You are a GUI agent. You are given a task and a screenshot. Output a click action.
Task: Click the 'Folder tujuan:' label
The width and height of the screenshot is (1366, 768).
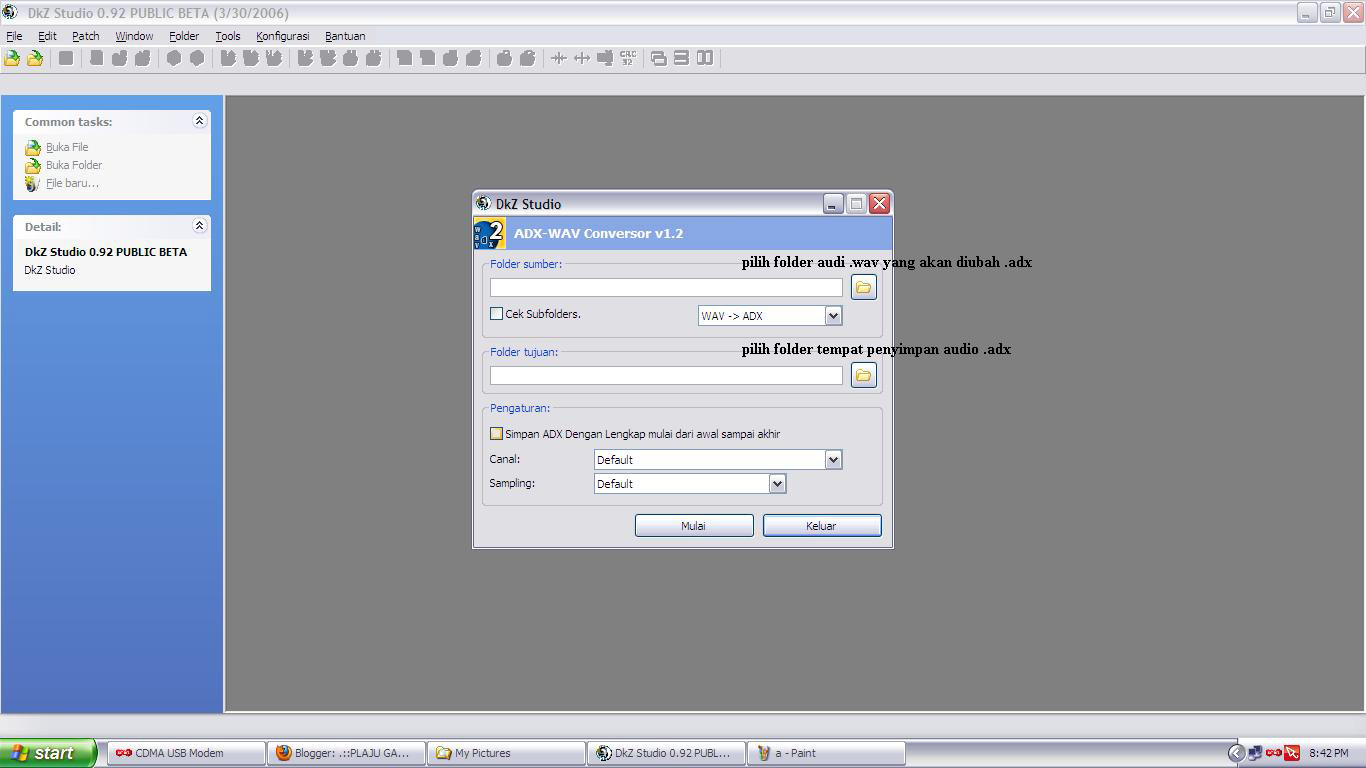[524, 352]
